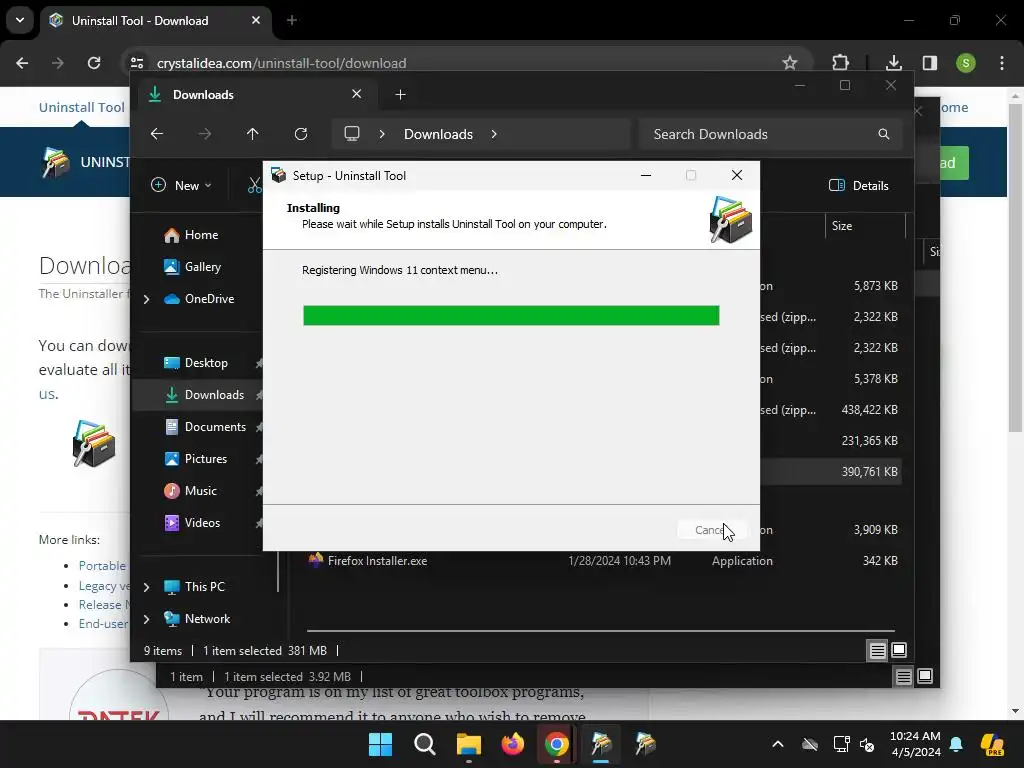The height and width of the screenshot is (768, 1024).
Task: Click the Cut scissors icon in Explorer
Action: coord(255,185)
